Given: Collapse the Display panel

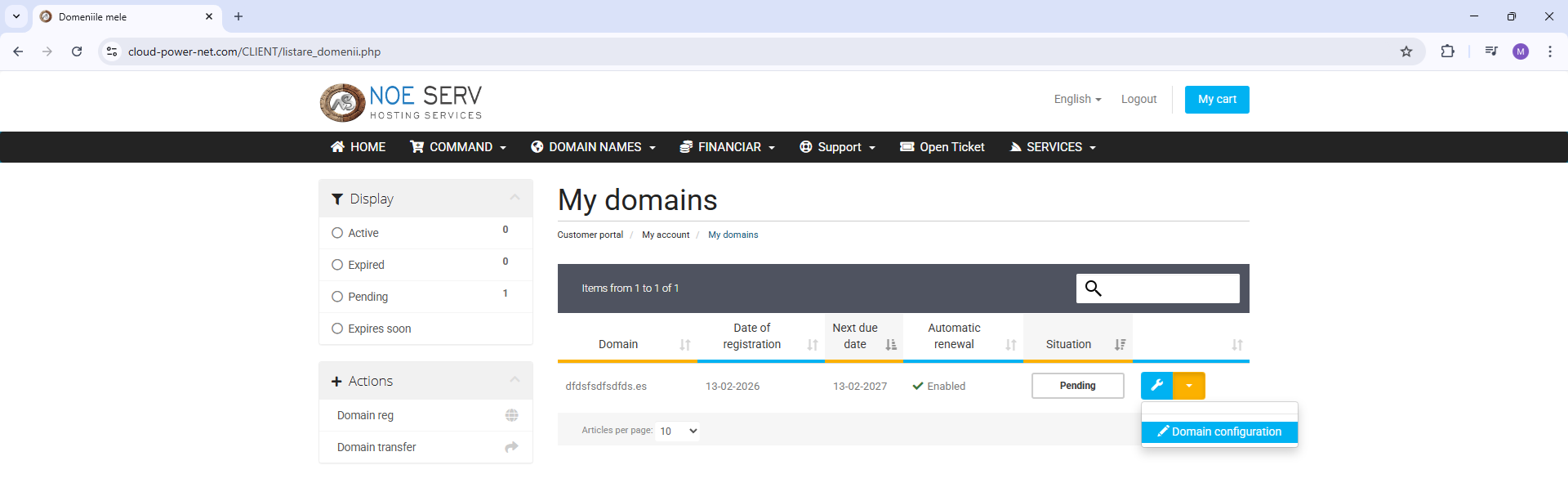Looking at the screenshot, I should (514, 198).
